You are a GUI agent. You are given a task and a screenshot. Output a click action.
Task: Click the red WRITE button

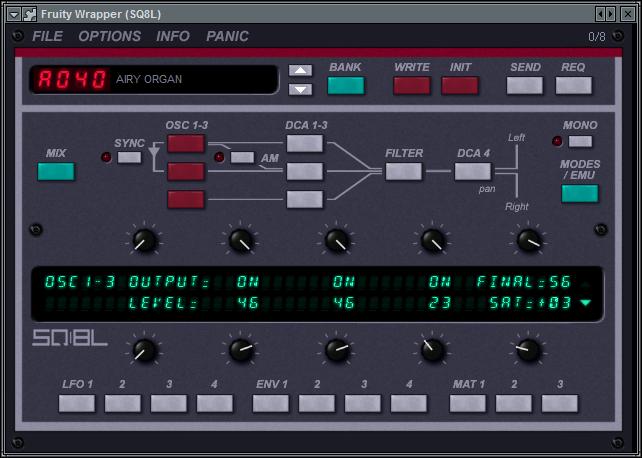[x=411, y=86]
